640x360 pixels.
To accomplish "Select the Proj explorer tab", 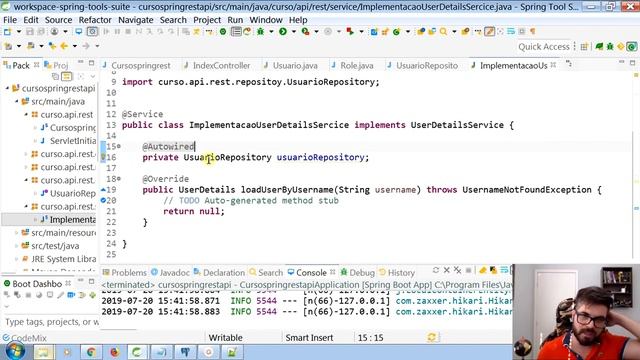I will tap(56, 65).
